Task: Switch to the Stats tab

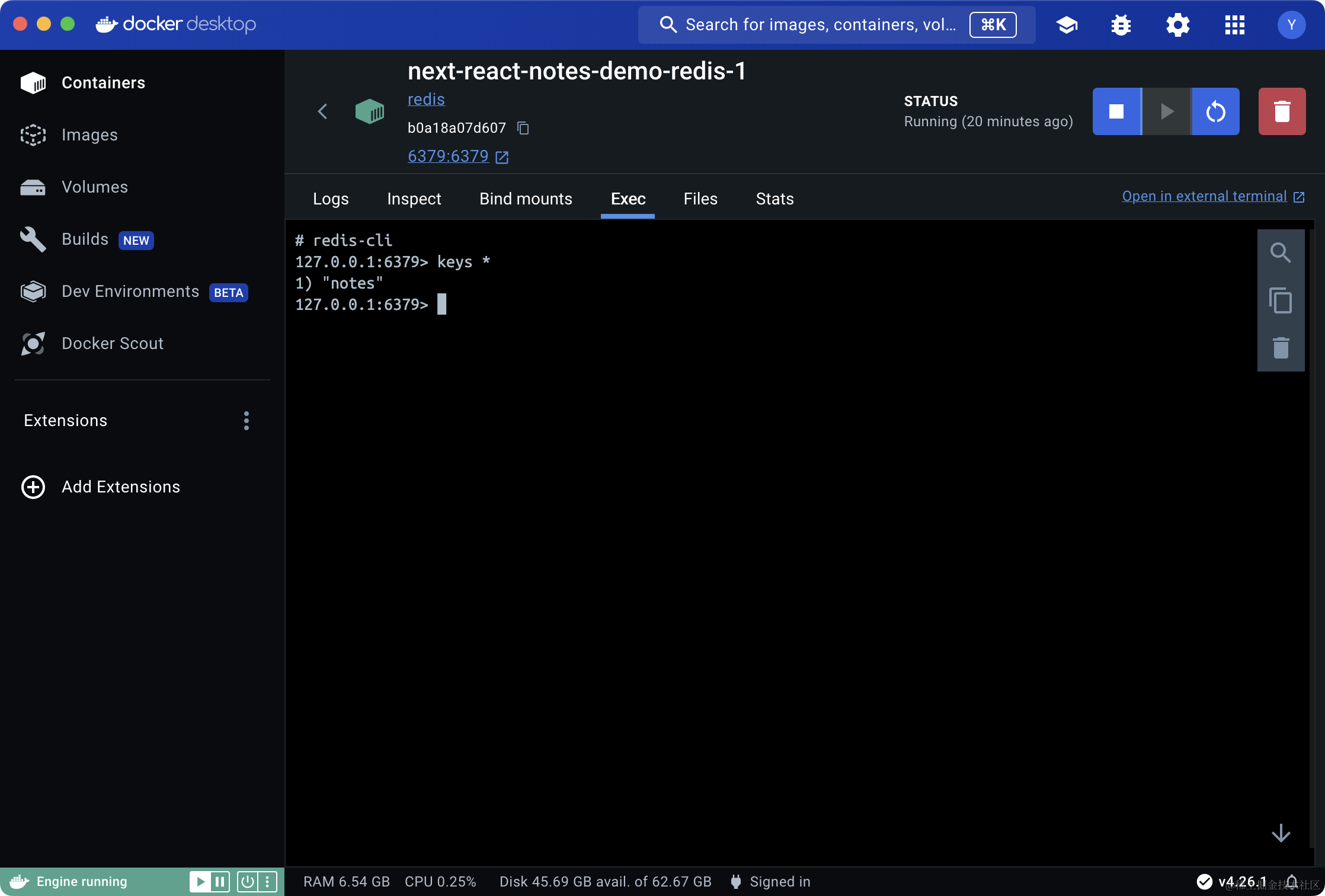Action: tap(774, 199)
